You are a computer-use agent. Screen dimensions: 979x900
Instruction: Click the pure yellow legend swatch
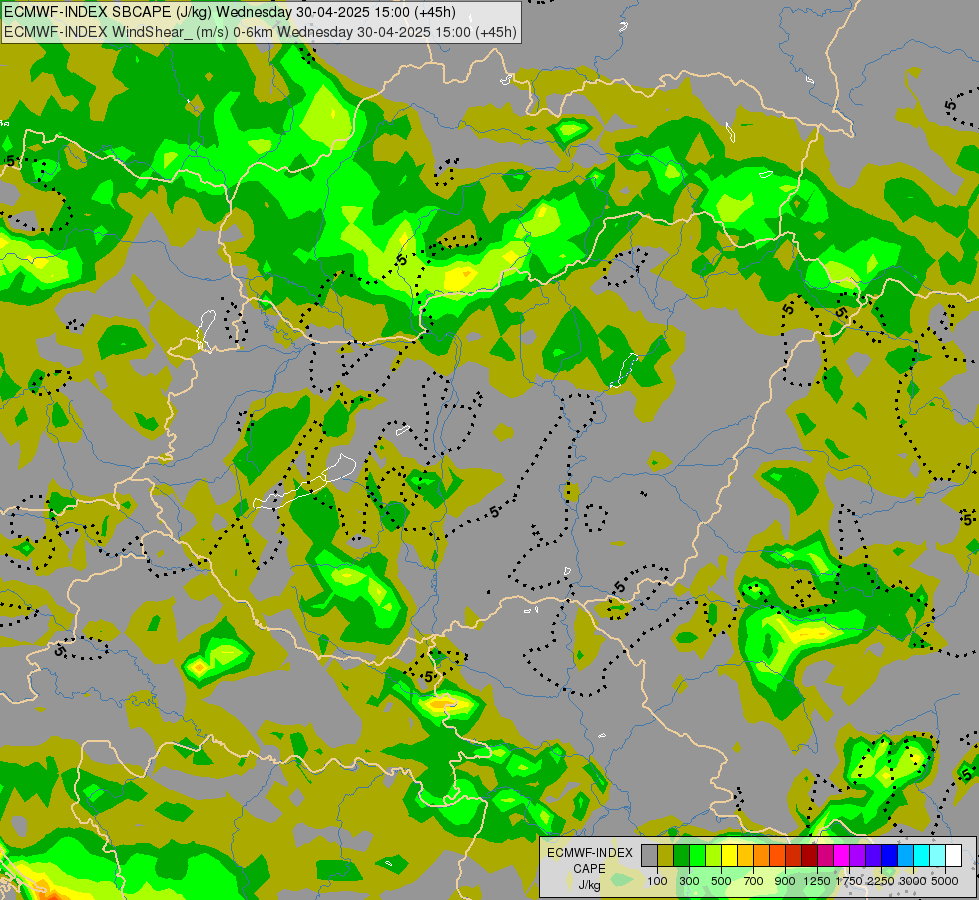pyautogui.click(x=729, y=855)
